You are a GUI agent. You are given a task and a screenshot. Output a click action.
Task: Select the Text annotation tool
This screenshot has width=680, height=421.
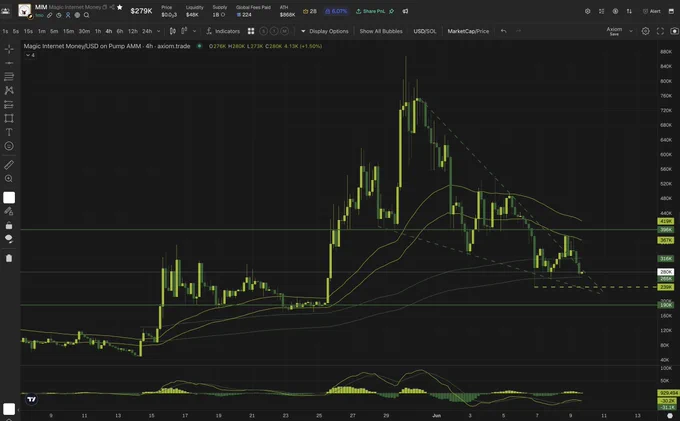[9, 132]
